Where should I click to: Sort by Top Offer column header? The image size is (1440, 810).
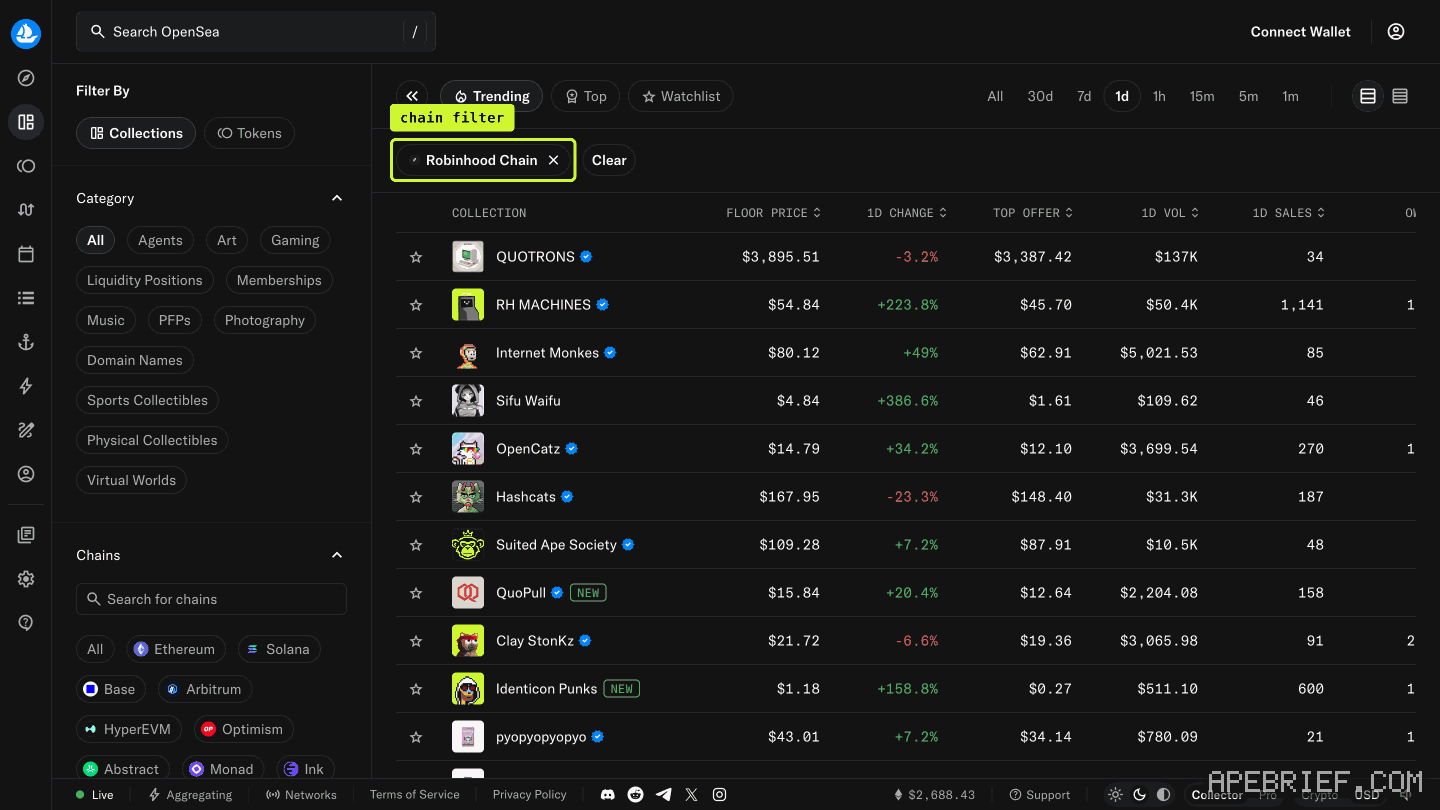click(1033, 213)
